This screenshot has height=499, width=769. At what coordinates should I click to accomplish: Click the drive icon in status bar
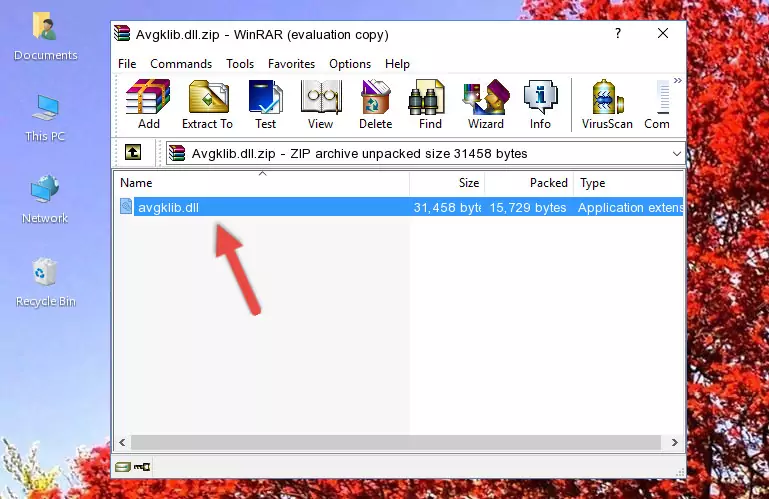click(123, 467)
